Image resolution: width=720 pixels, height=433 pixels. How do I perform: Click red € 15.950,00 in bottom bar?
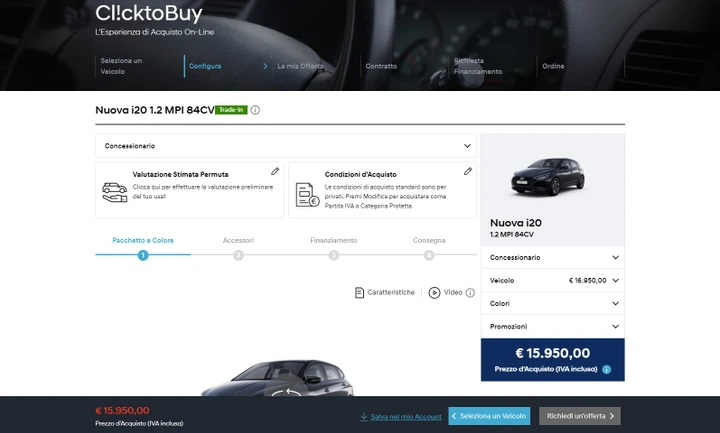(122, 411)
